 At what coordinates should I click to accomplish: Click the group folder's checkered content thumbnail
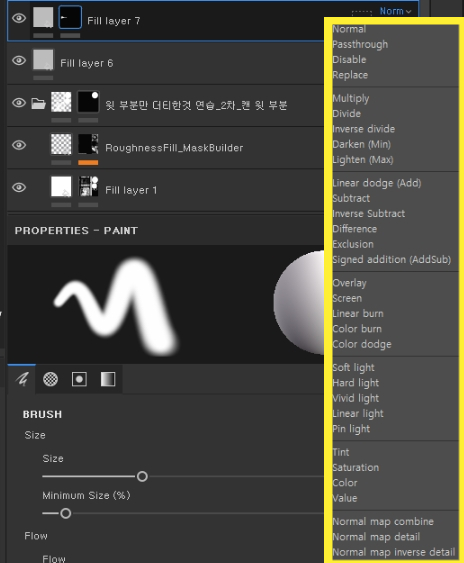pyautogui.click(x=61, y=102)
